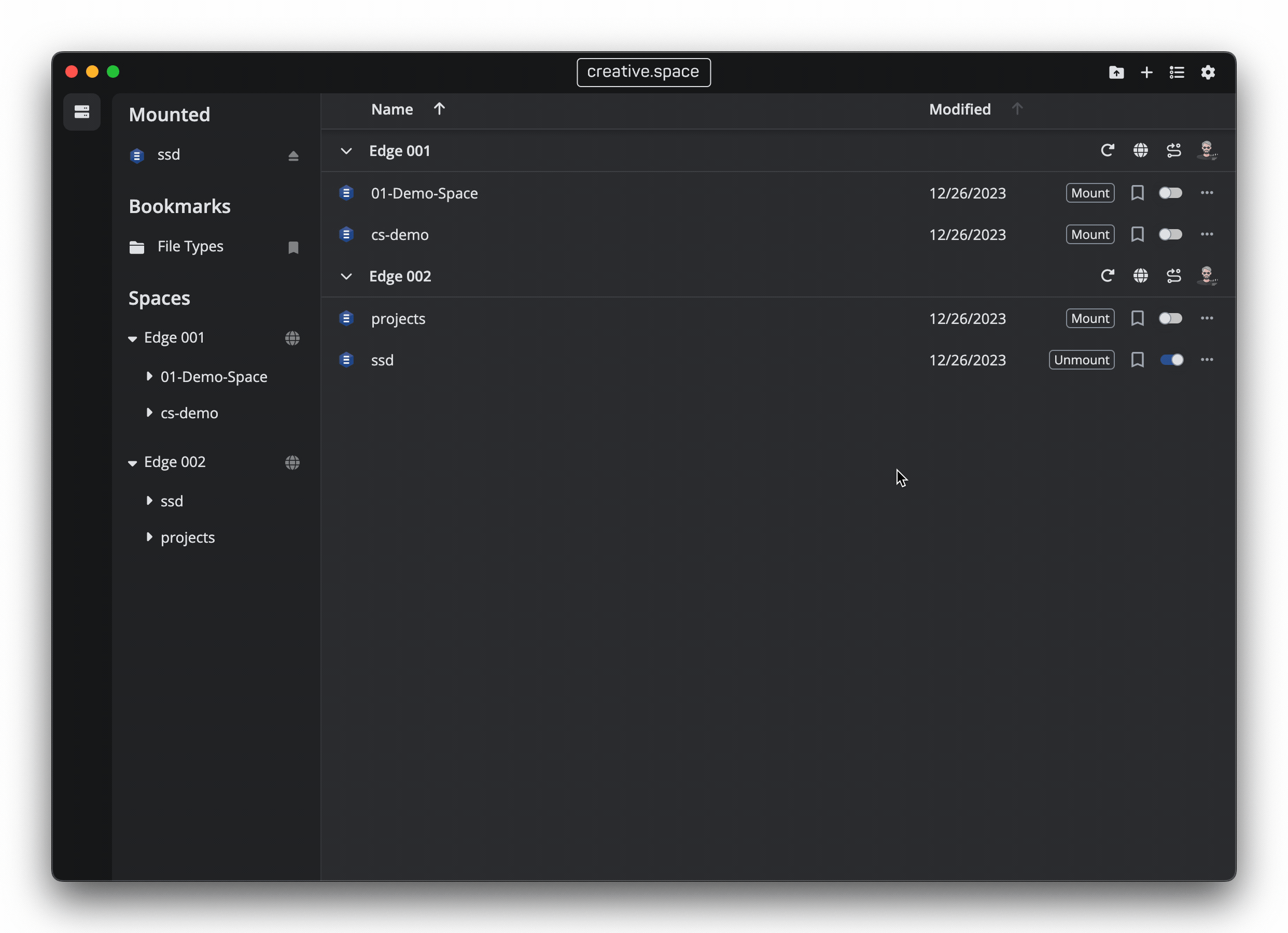The image size is (1288, 933).
Task: Open the three-dot menu for 01-Demo-Space
Action: [1206, 193]
